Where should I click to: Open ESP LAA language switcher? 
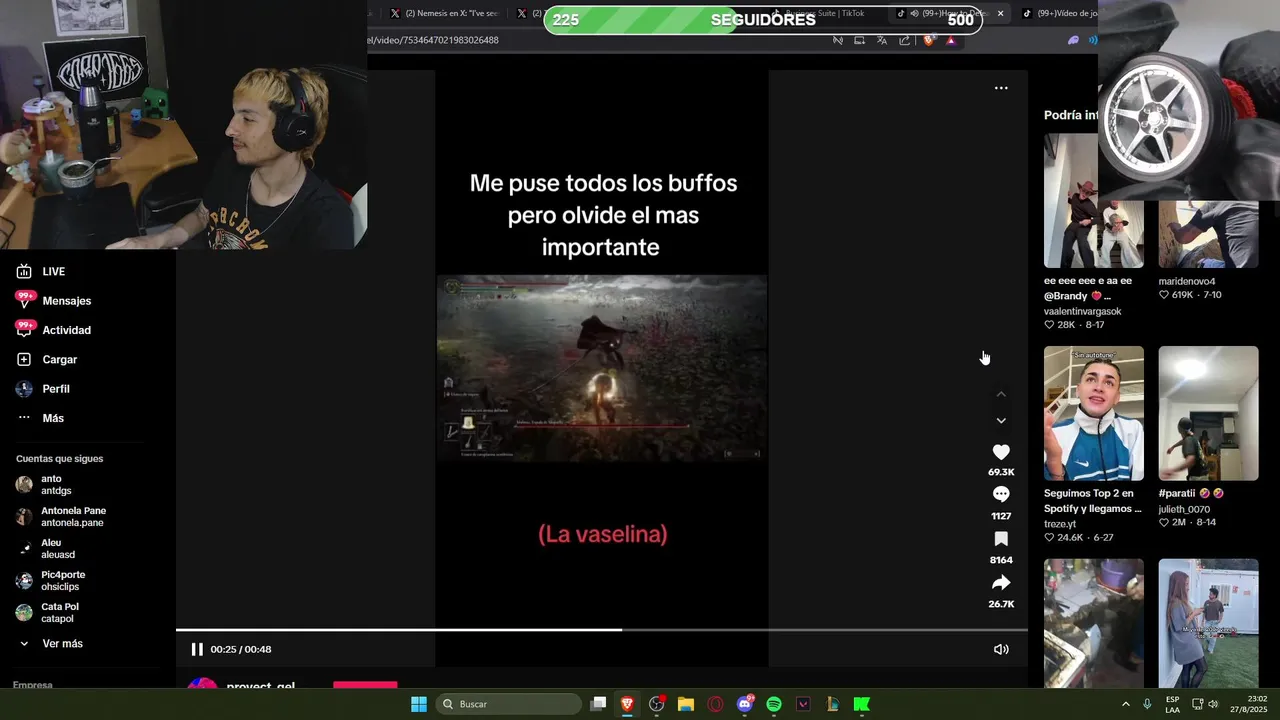point(1172,704)
